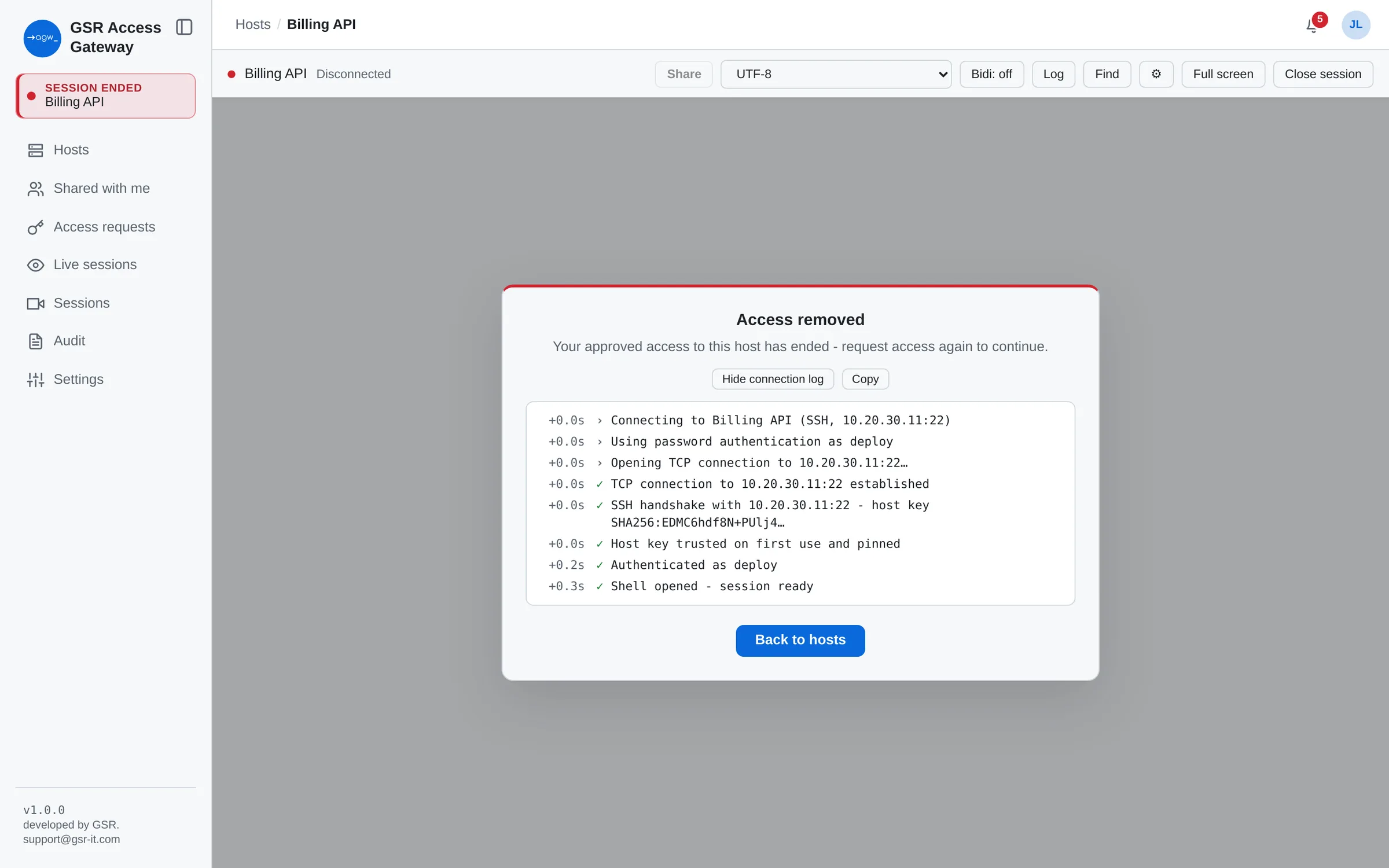Open terminal settings gear button
1389x868 pixels.
[1156, 74]
